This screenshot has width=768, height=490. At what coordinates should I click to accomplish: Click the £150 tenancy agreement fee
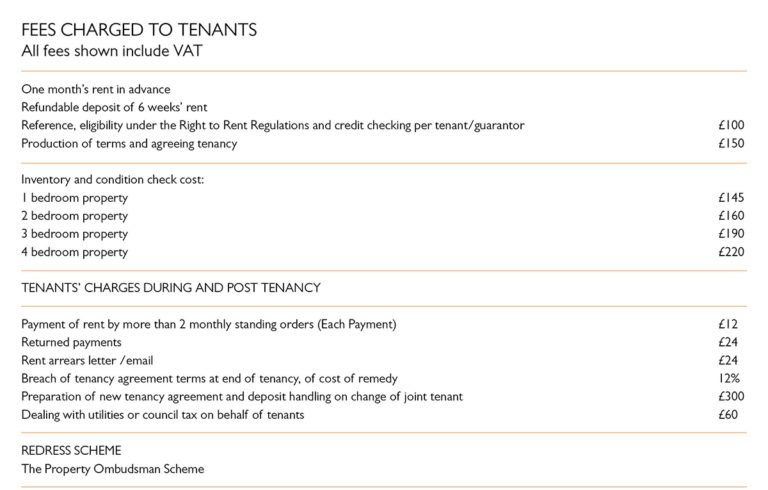731,143
